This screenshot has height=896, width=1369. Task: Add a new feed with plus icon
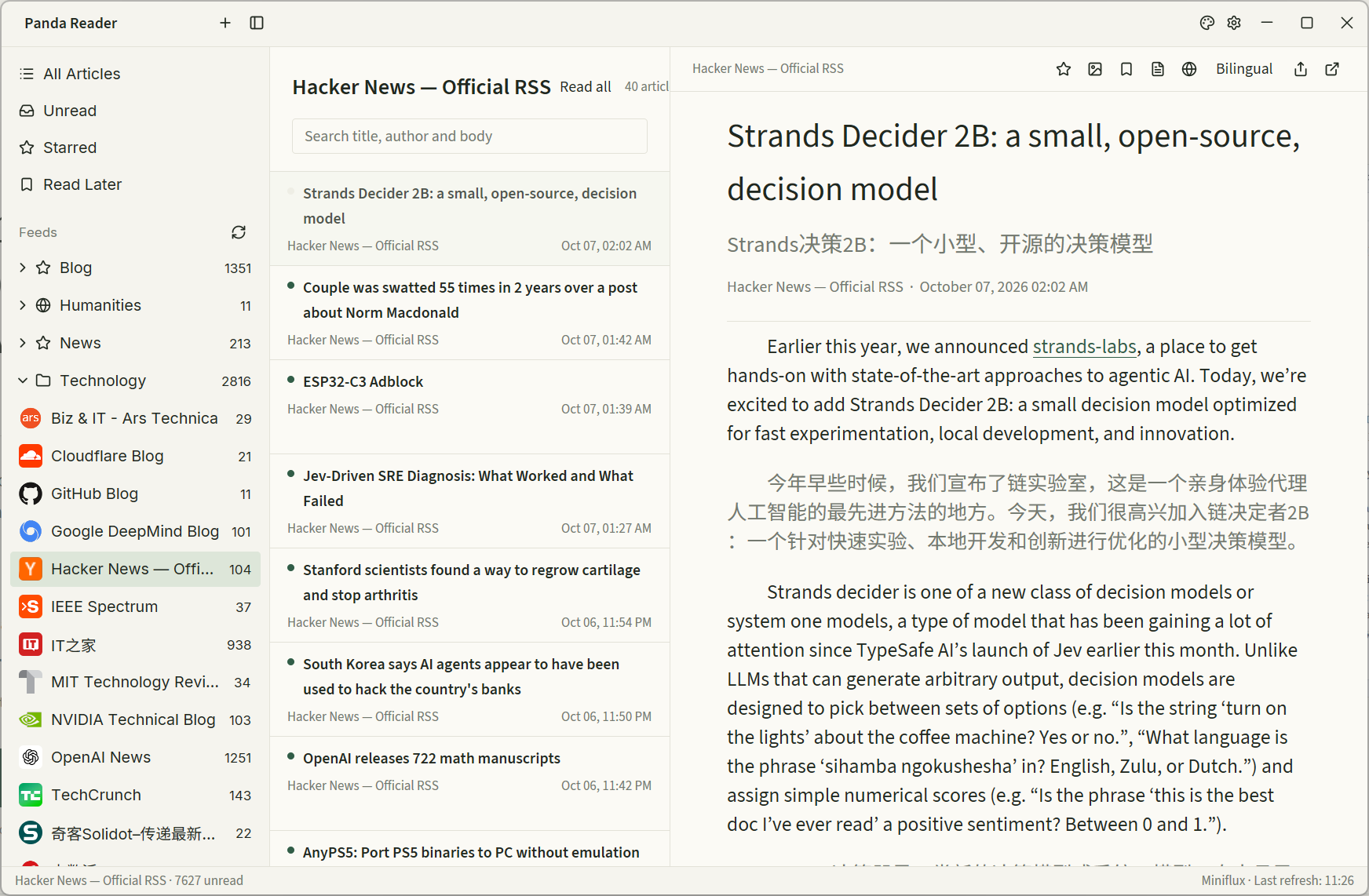tap(225, 23)
